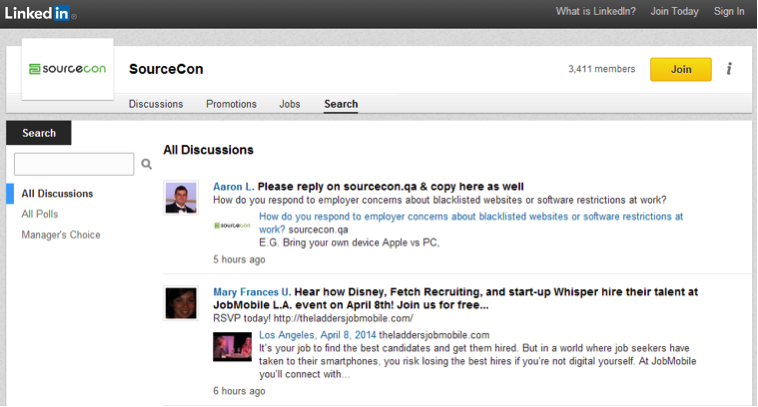Select the Search tab
This screenshot has height=407, width=758.
341,104
